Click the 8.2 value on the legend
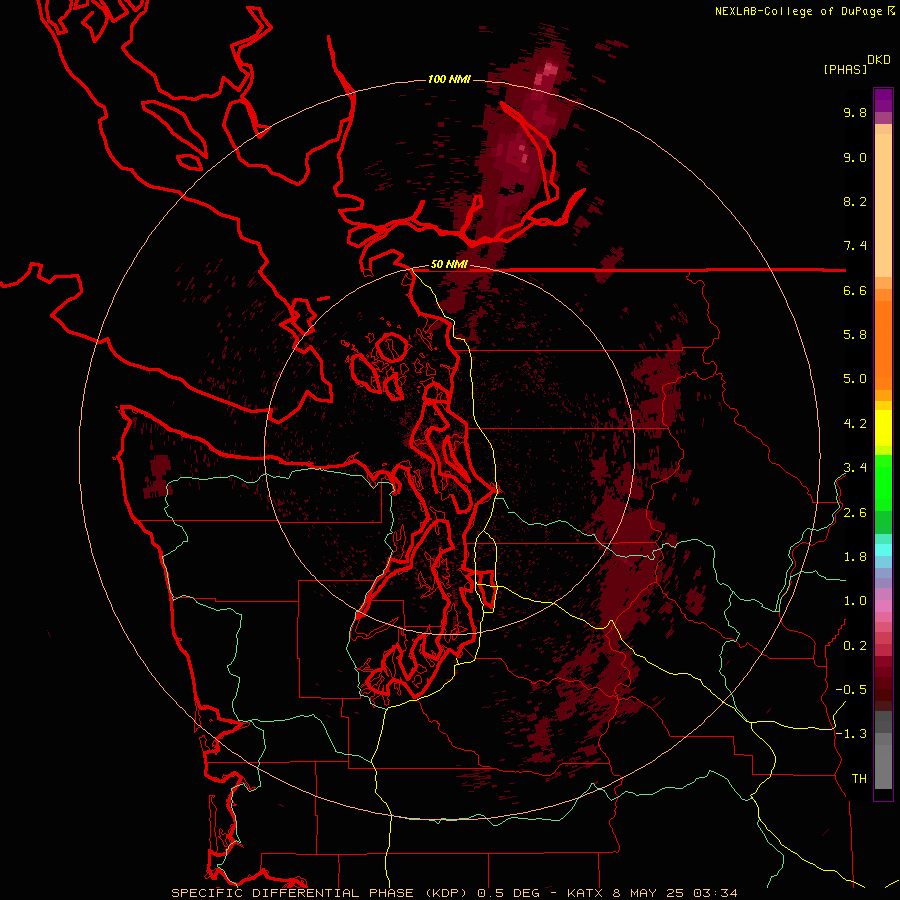The width and height of the screenshot is (900, 900). (x=855, y=201)
